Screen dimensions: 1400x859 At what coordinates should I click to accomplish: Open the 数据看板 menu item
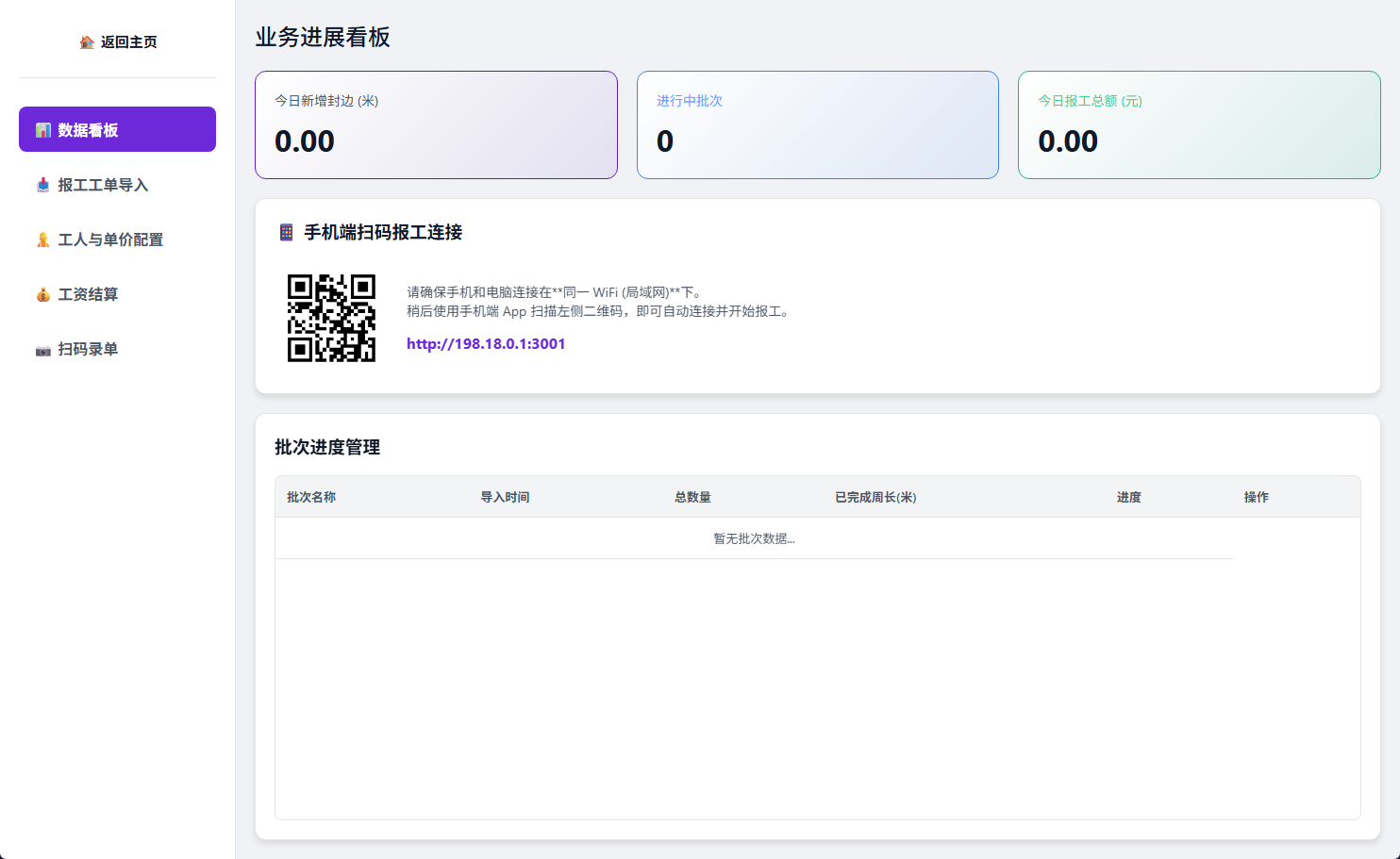click(117, 129)
